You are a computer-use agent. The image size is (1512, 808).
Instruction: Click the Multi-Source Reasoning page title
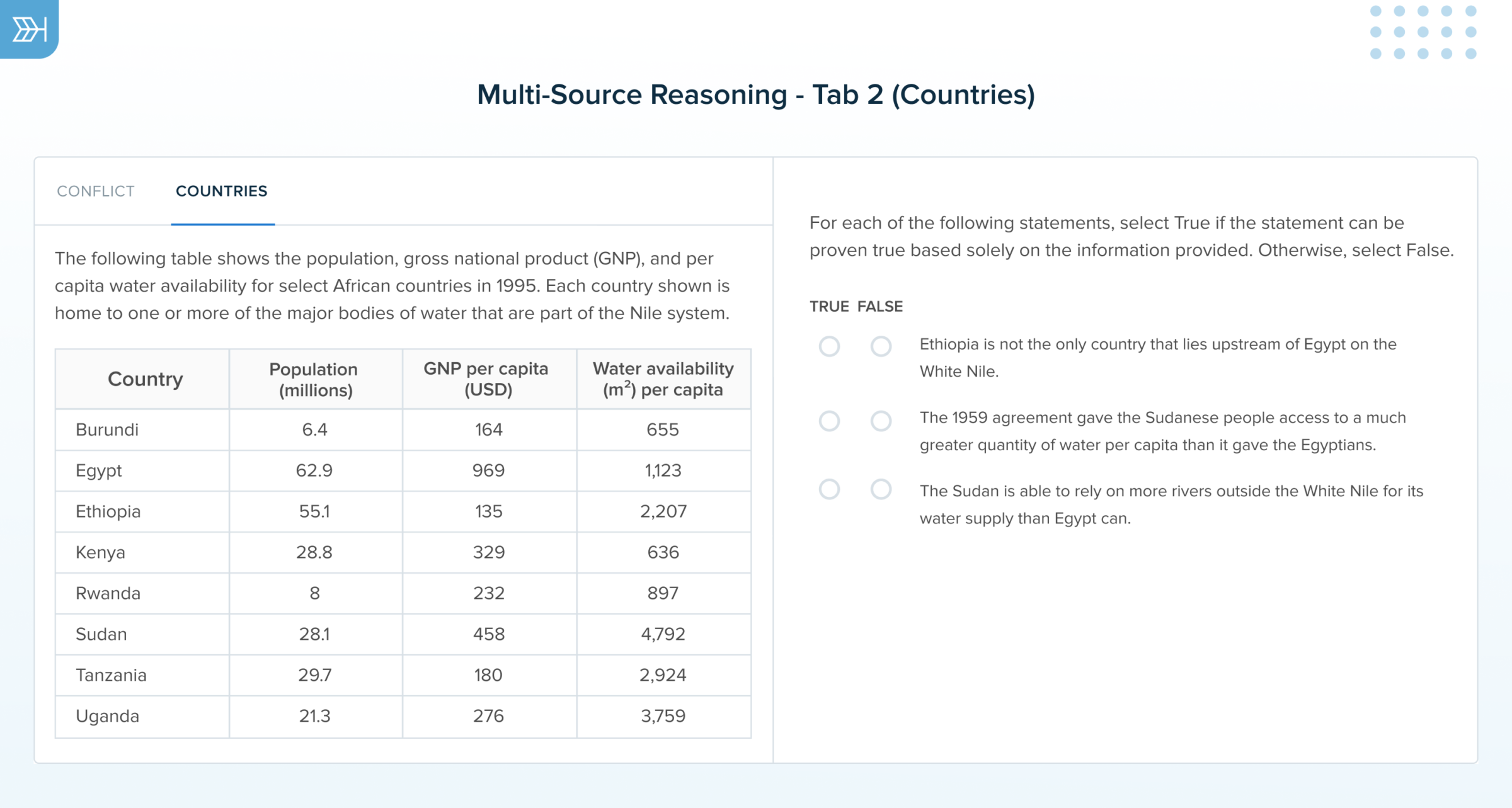point(756,94)
